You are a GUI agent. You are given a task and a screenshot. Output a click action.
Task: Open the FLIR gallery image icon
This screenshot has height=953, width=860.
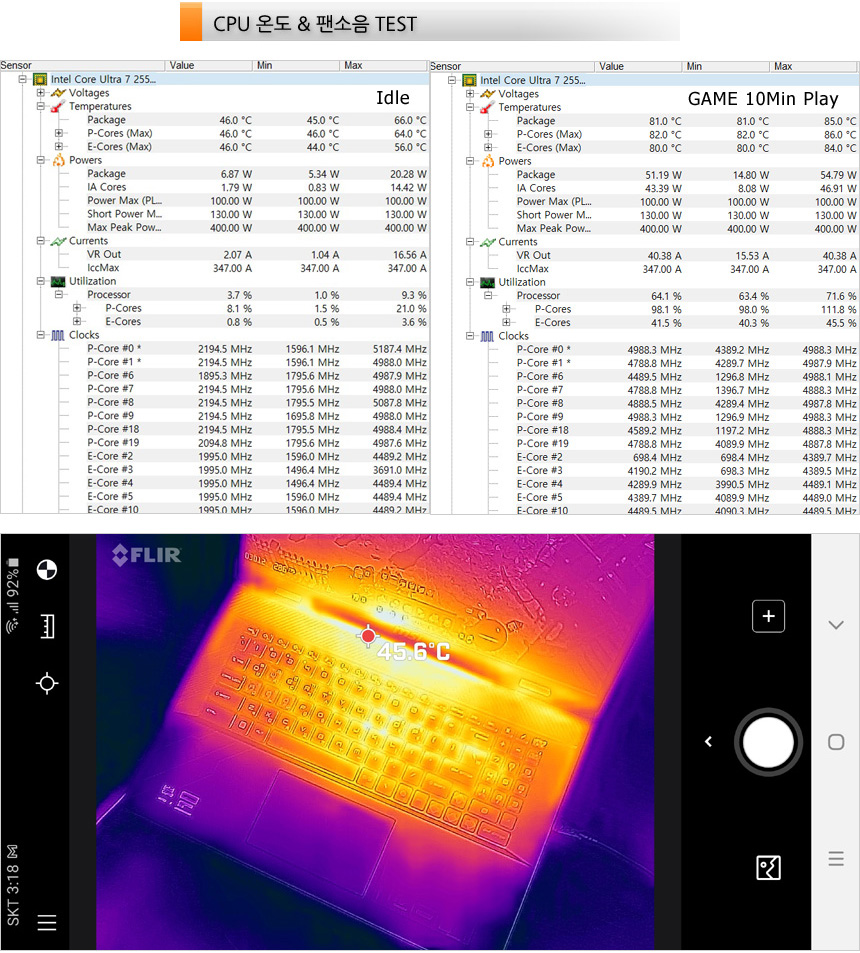point(768,868)
